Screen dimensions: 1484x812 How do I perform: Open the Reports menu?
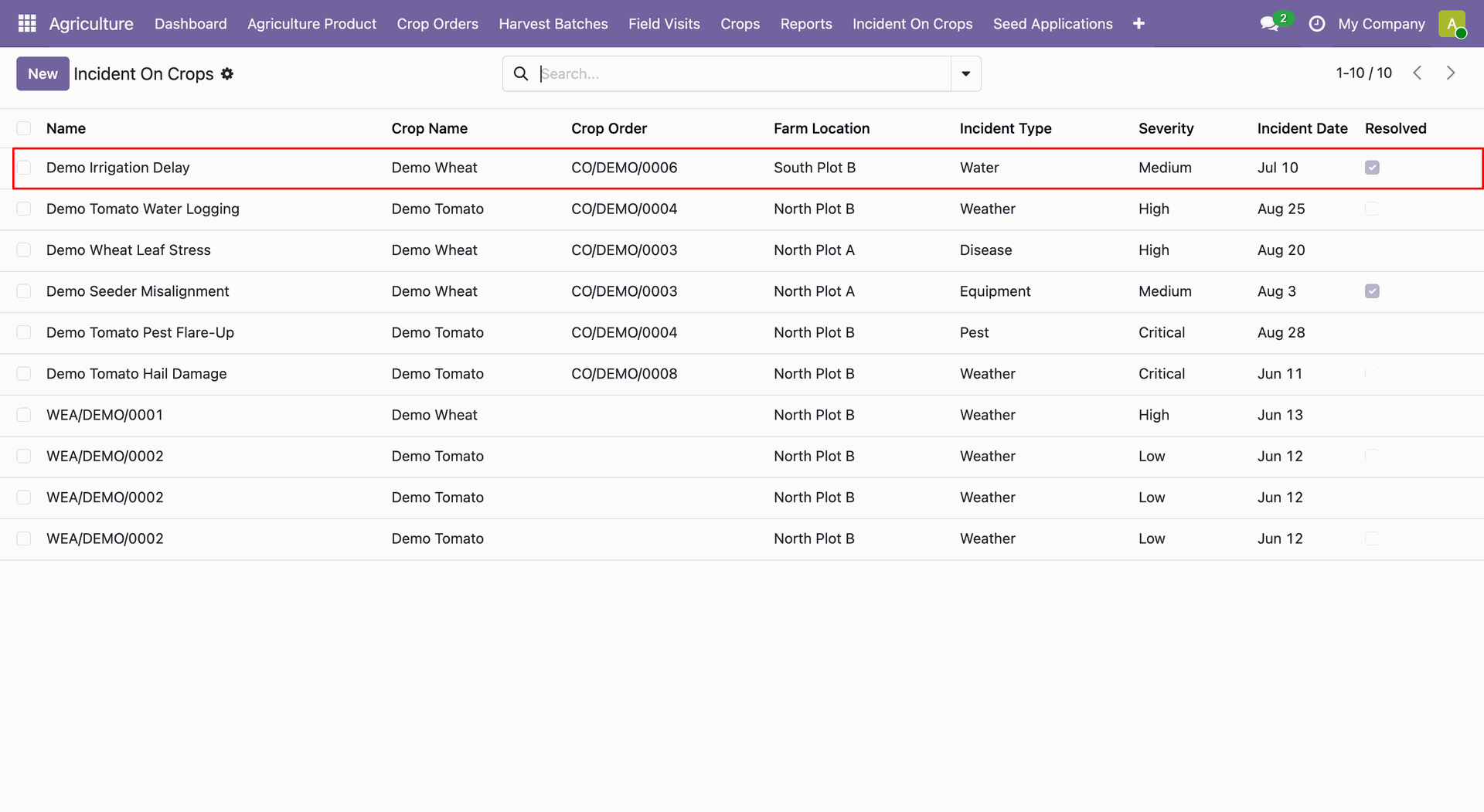pos(806,24)
